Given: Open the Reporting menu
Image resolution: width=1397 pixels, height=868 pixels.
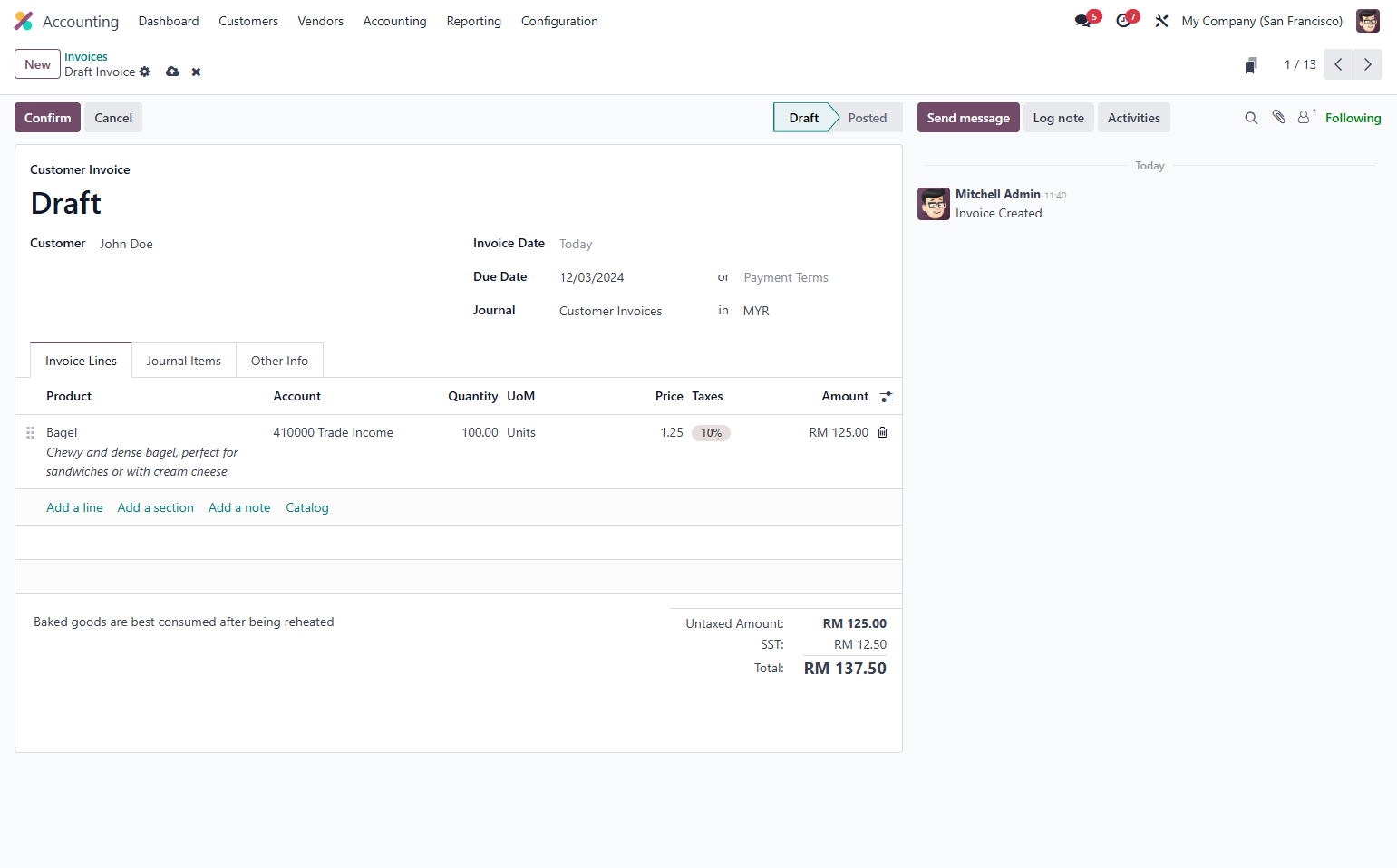Looking at the screenshot, I should [x=473, y=21].
